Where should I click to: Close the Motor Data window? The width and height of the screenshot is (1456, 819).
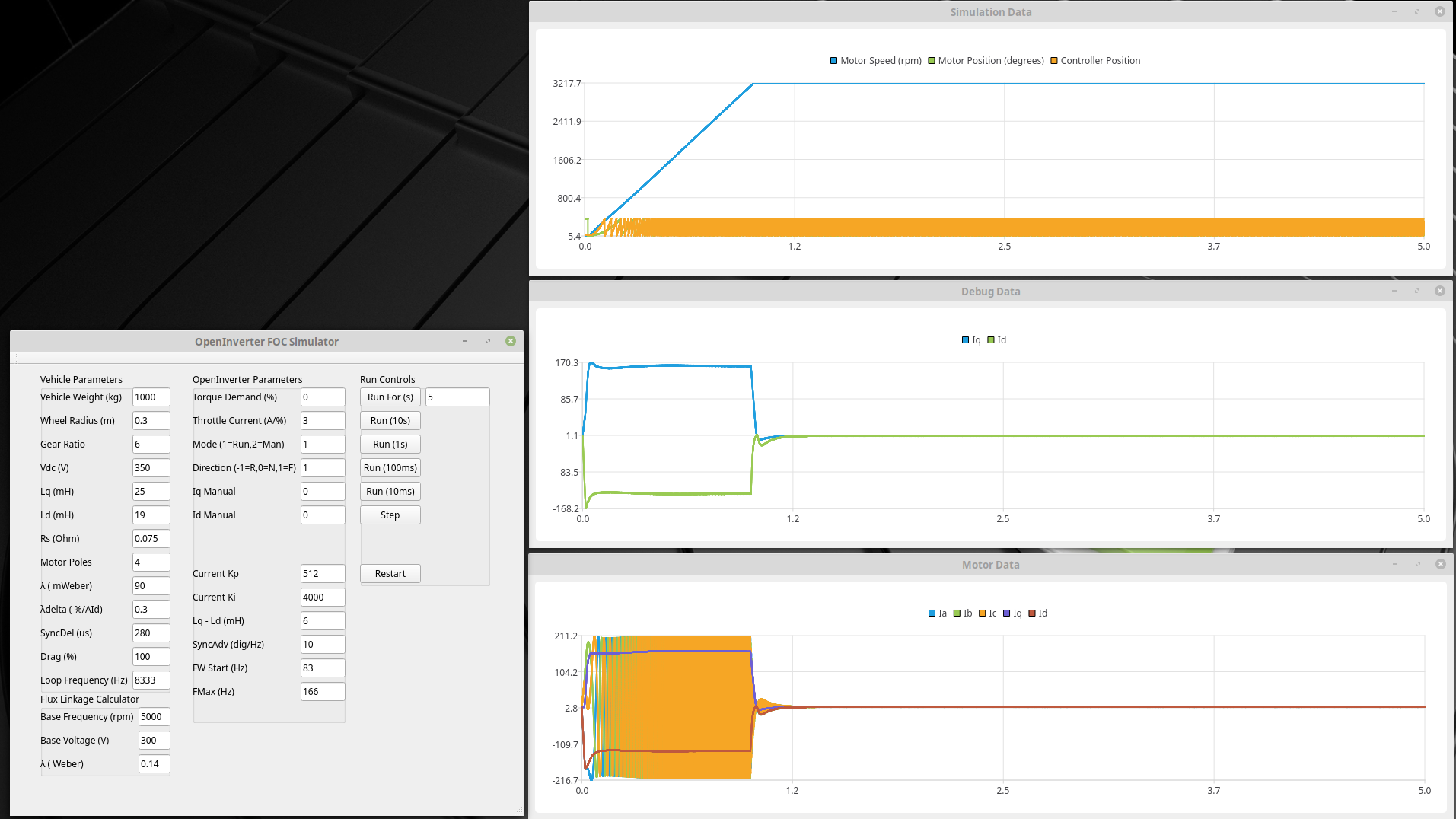pyautogui.click(x=1440, y=564)
